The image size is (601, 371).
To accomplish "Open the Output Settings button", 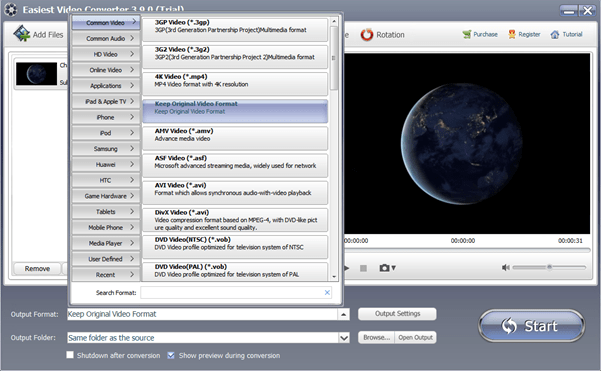I will click(x=397, y=314).
